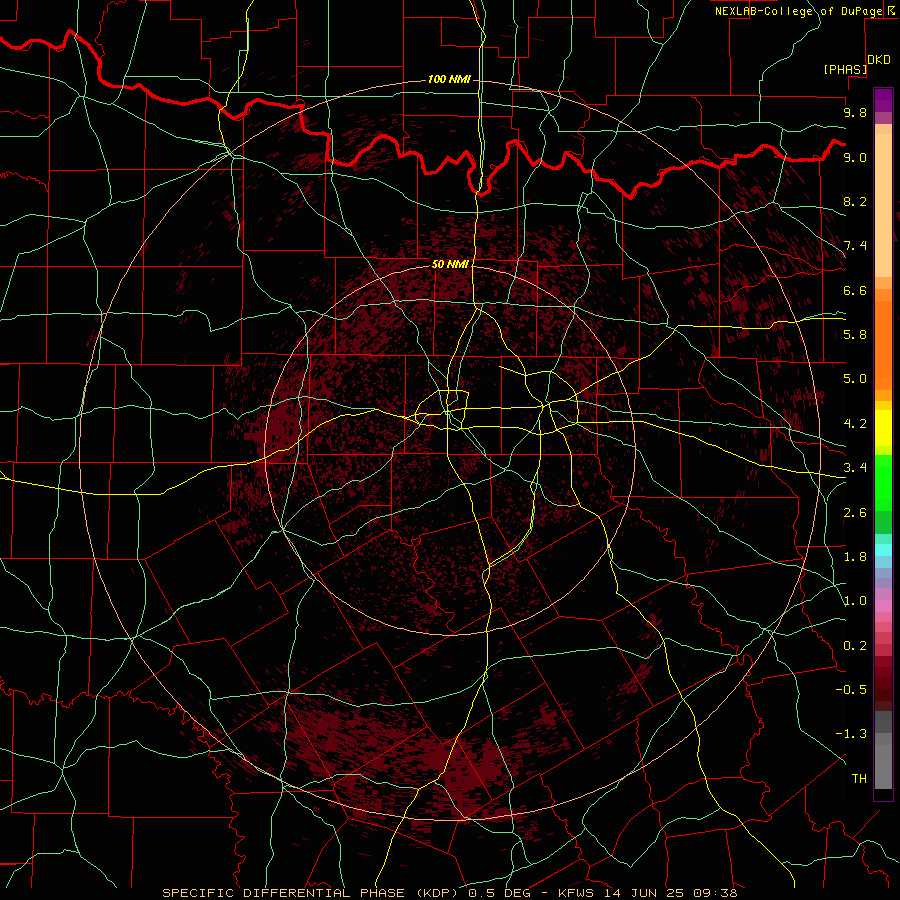The width and height of the screenshot is (900, 900).
Task: Pick the gray bottom color bar segment
Action: click(883, 766)
